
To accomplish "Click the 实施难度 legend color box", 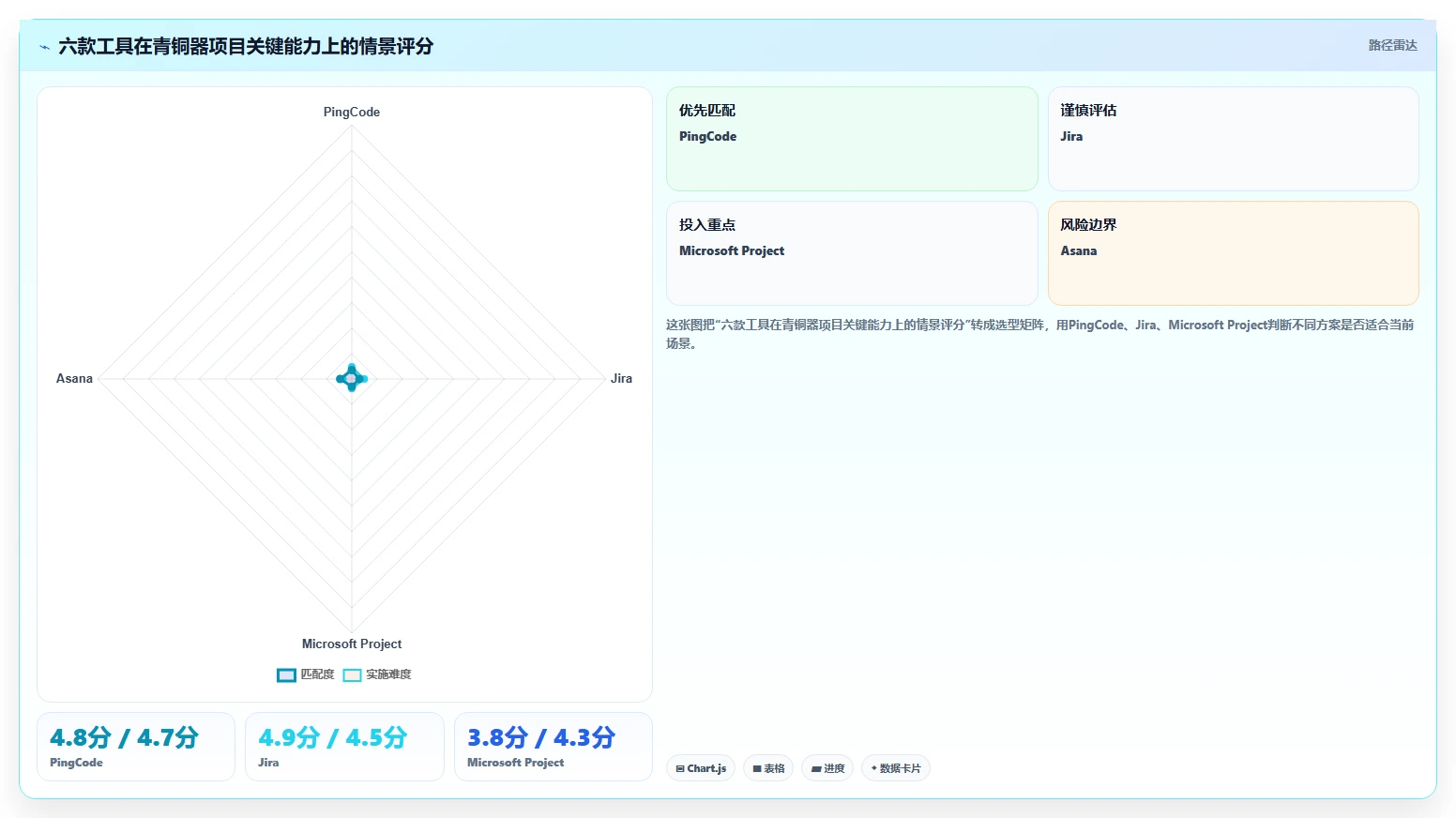I will click(352, 674).
